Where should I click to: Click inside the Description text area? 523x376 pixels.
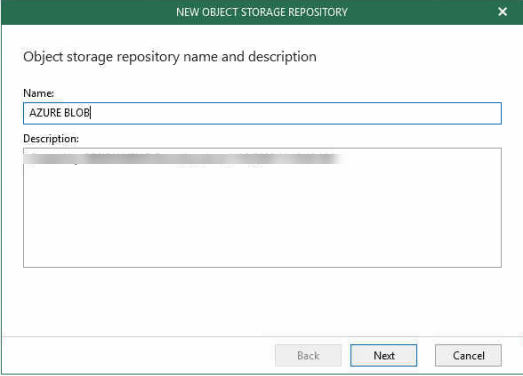pos(262,208)
